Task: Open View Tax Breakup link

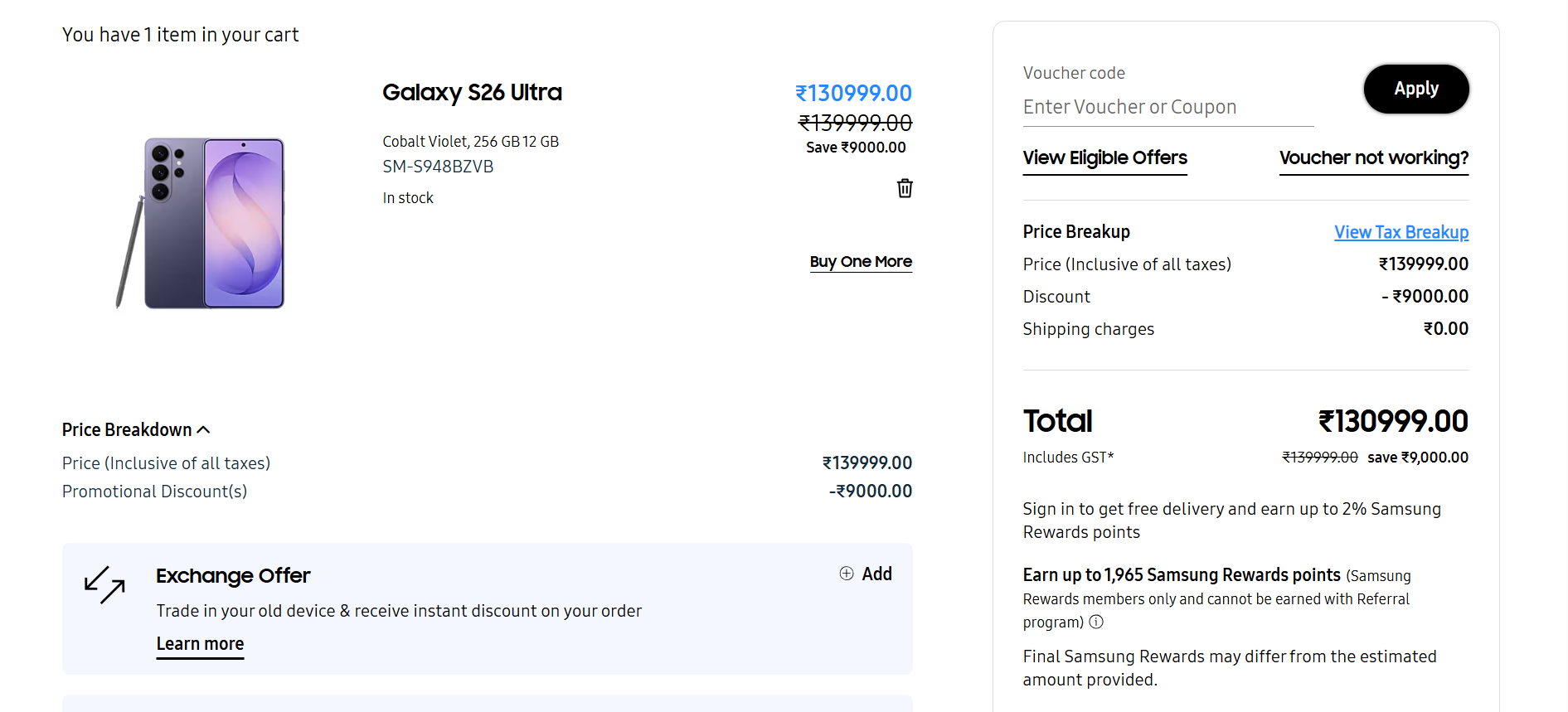Action: [x=1401, y=232]
